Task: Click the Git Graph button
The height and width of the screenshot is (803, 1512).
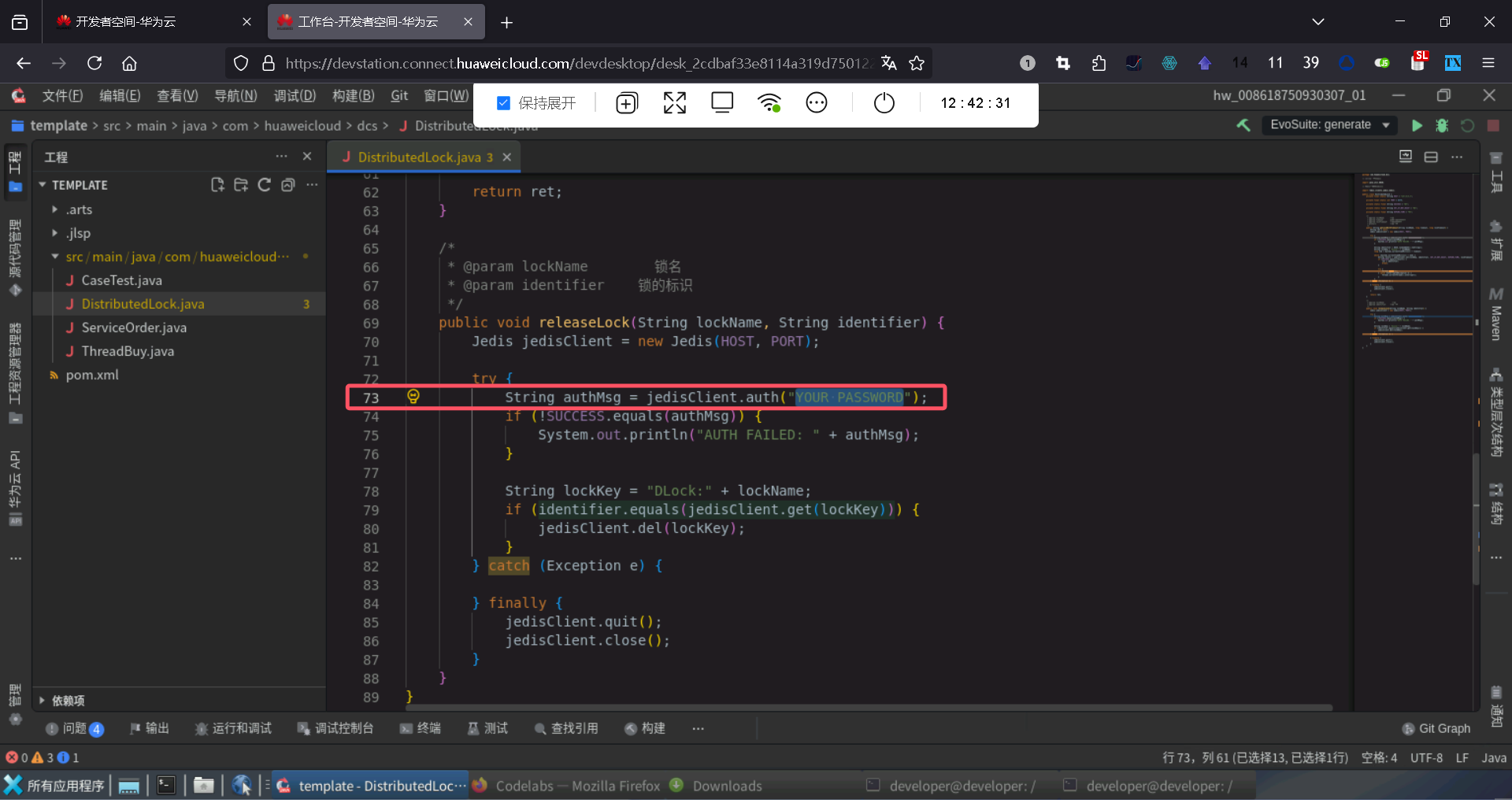Action: (1436, 728)
